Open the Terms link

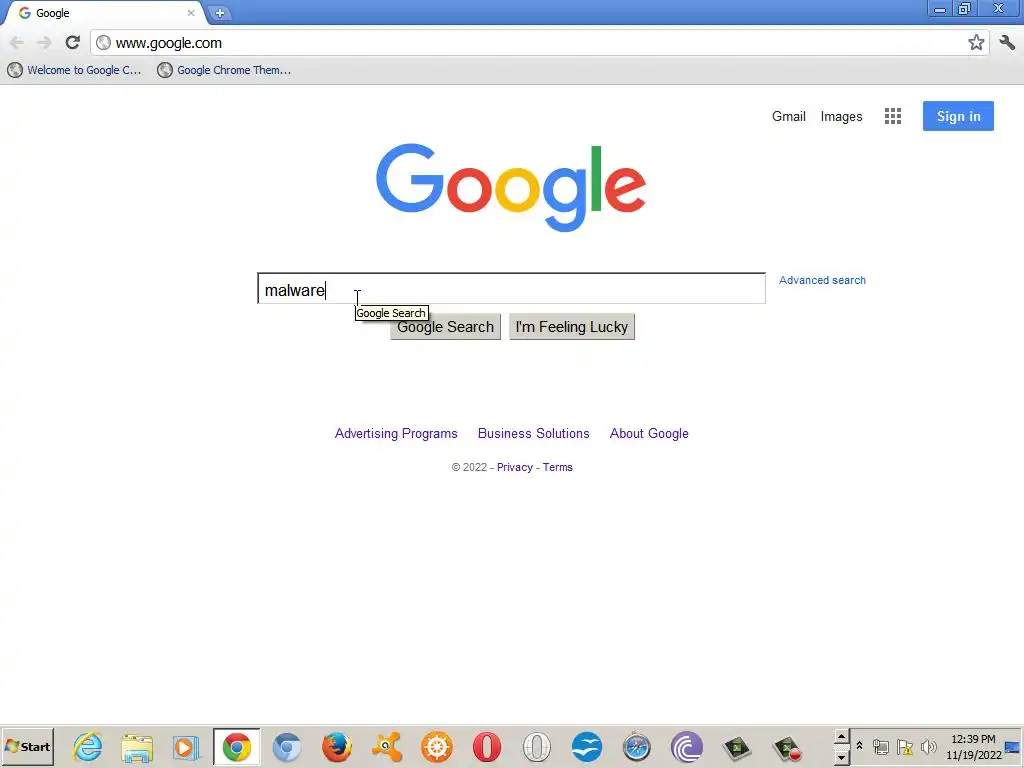[x=558, y=468]
